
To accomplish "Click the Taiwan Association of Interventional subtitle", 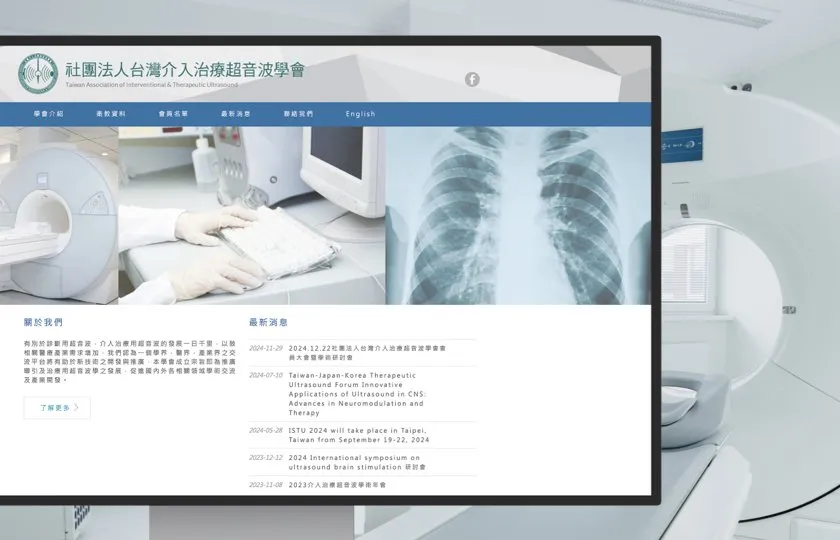I will [x=152, y=85].
